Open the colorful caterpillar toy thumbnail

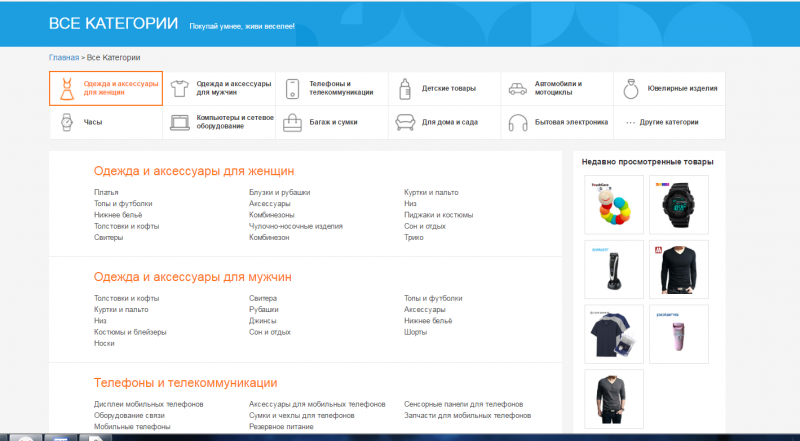click(x=614, y=205)
